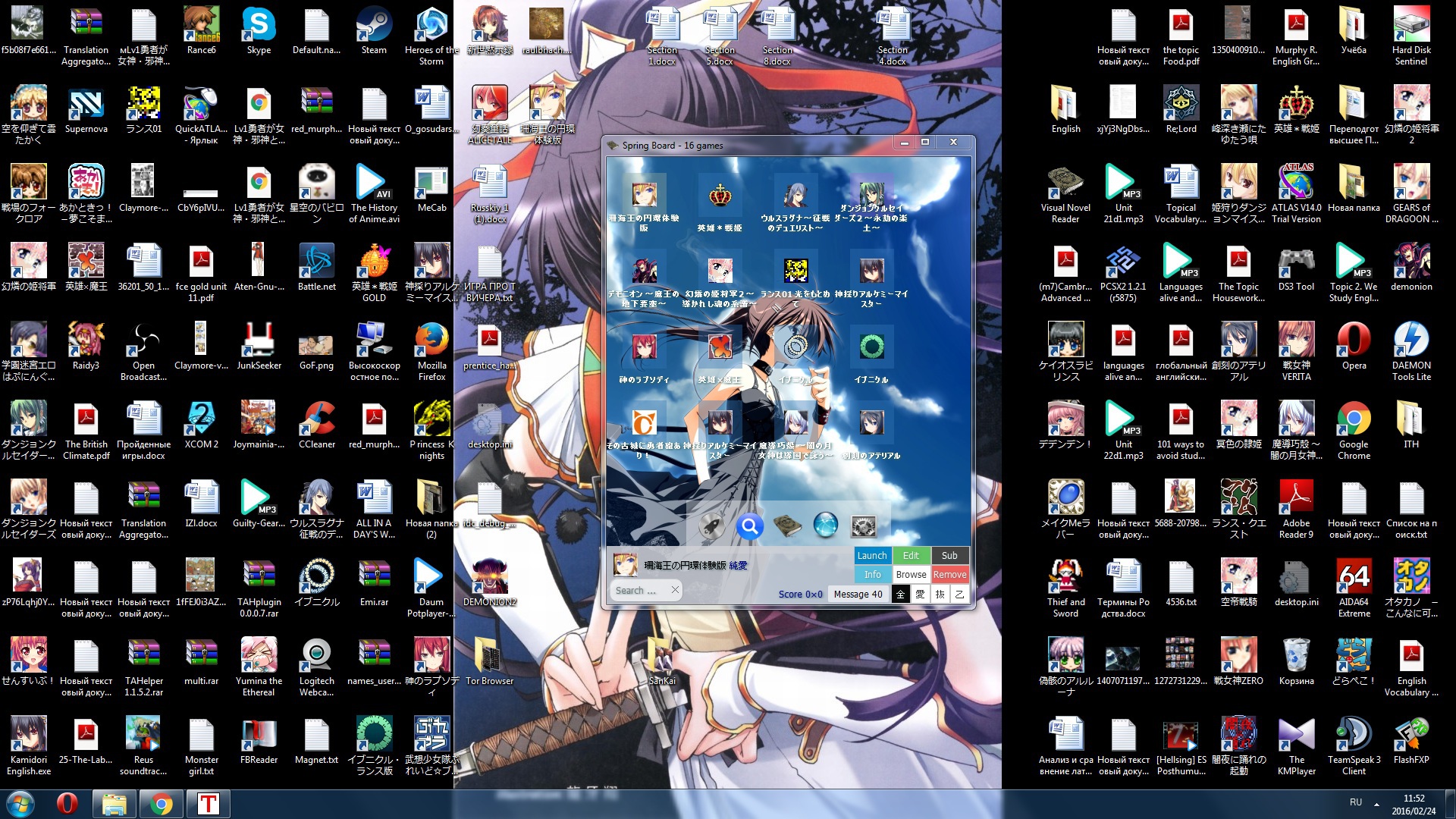Click the Message 40 label
This screenshot has height=819, width=1456.
[858, 594]
